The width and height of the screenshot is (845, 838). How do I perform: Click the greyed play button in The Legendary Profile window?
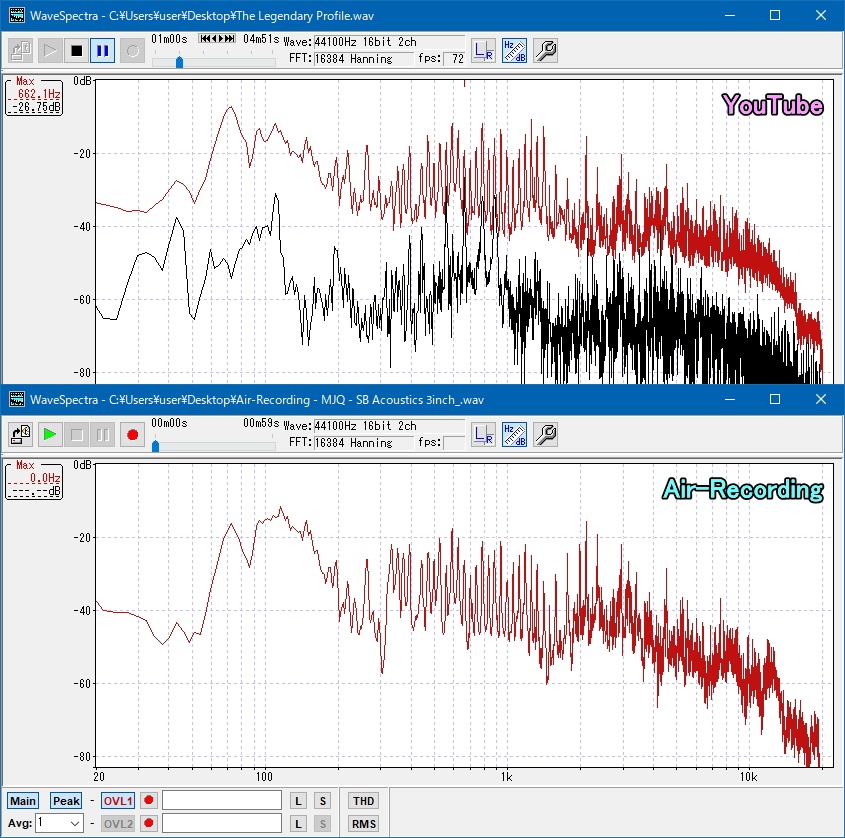[x=50, y=51]
